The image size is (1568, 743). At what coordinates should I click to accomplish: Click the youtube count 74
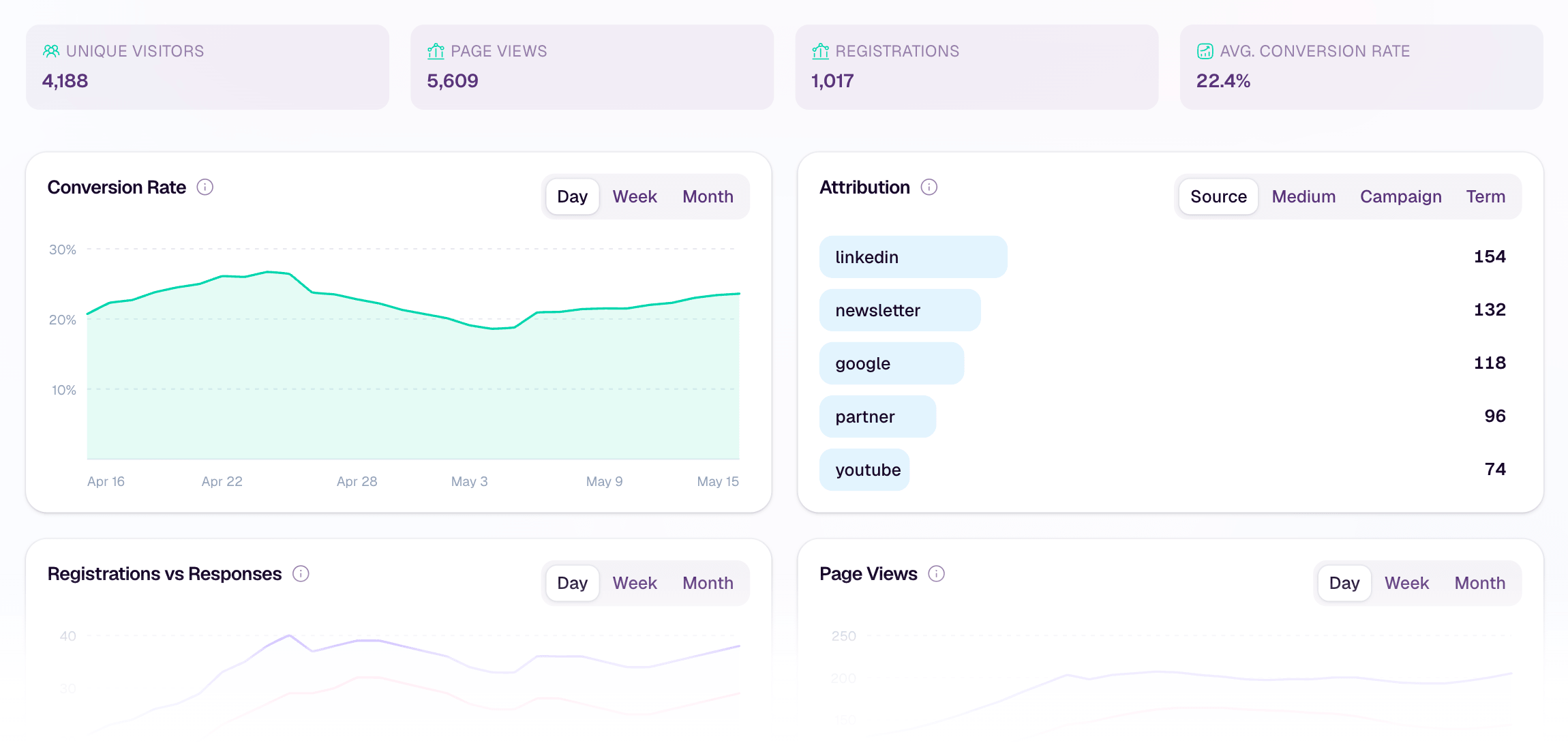pos(1495,469)
